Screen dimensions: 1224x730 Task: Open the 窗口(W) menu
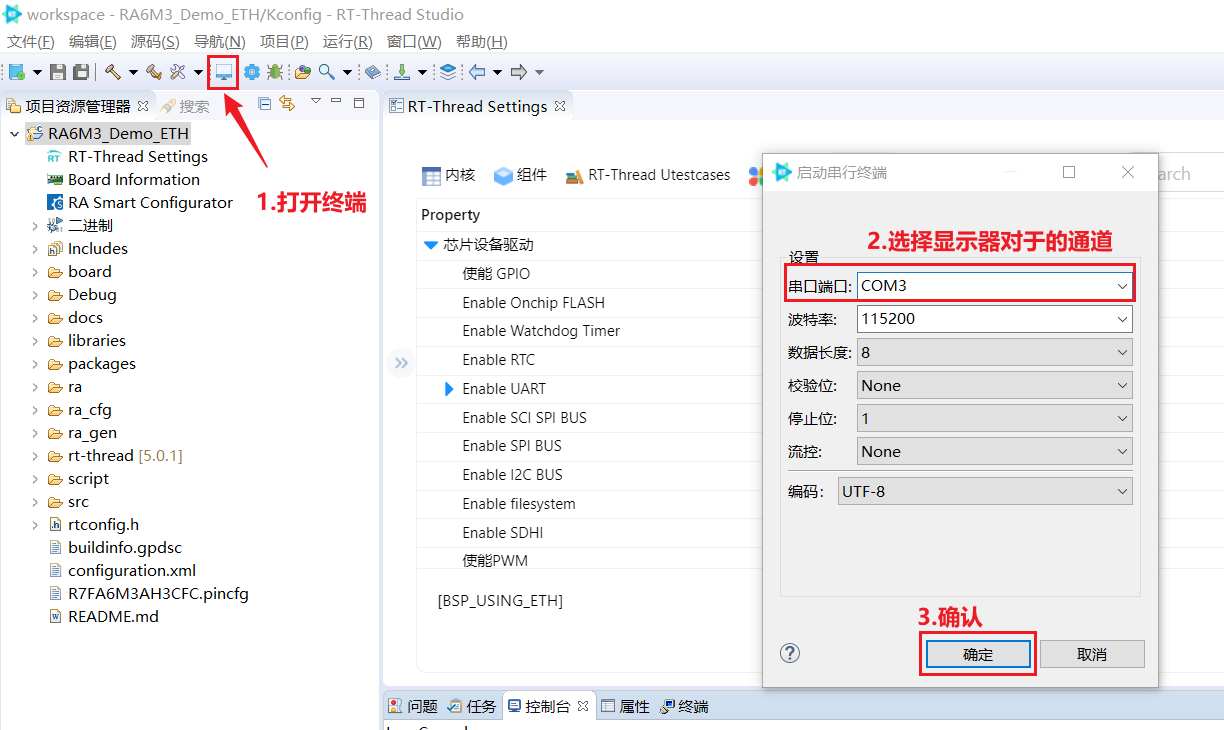pos(414,42)
